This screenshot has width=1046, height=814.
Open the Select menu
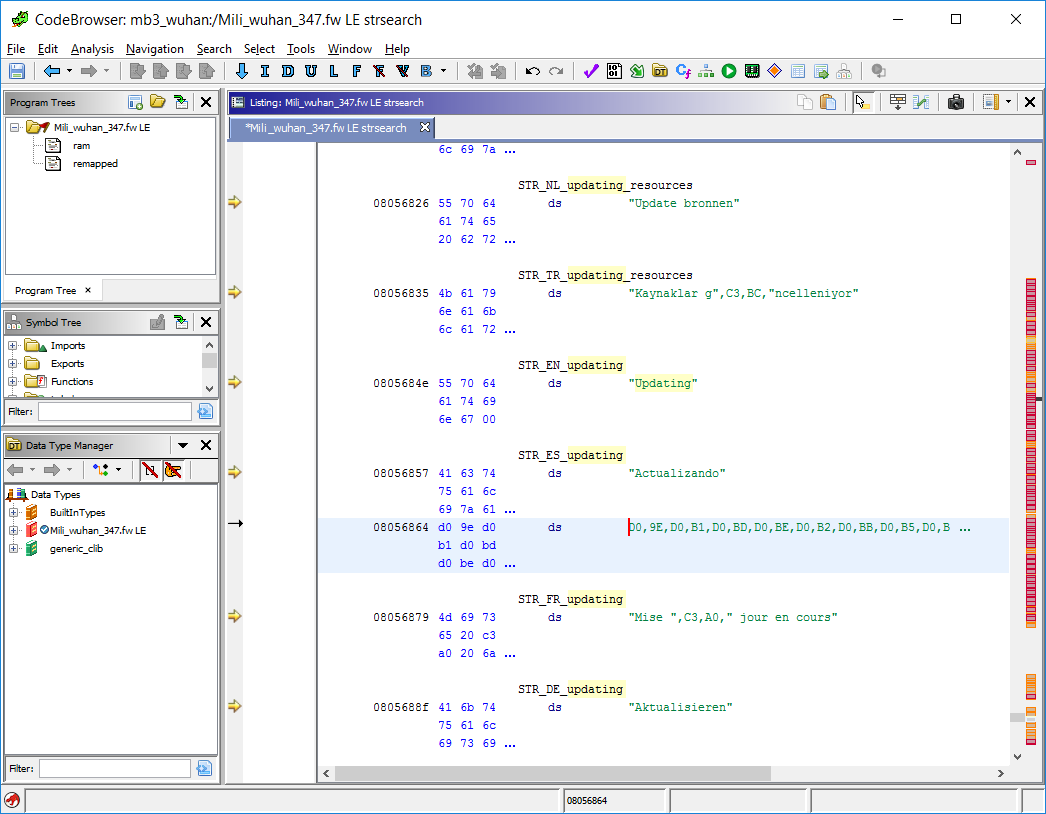259,49
